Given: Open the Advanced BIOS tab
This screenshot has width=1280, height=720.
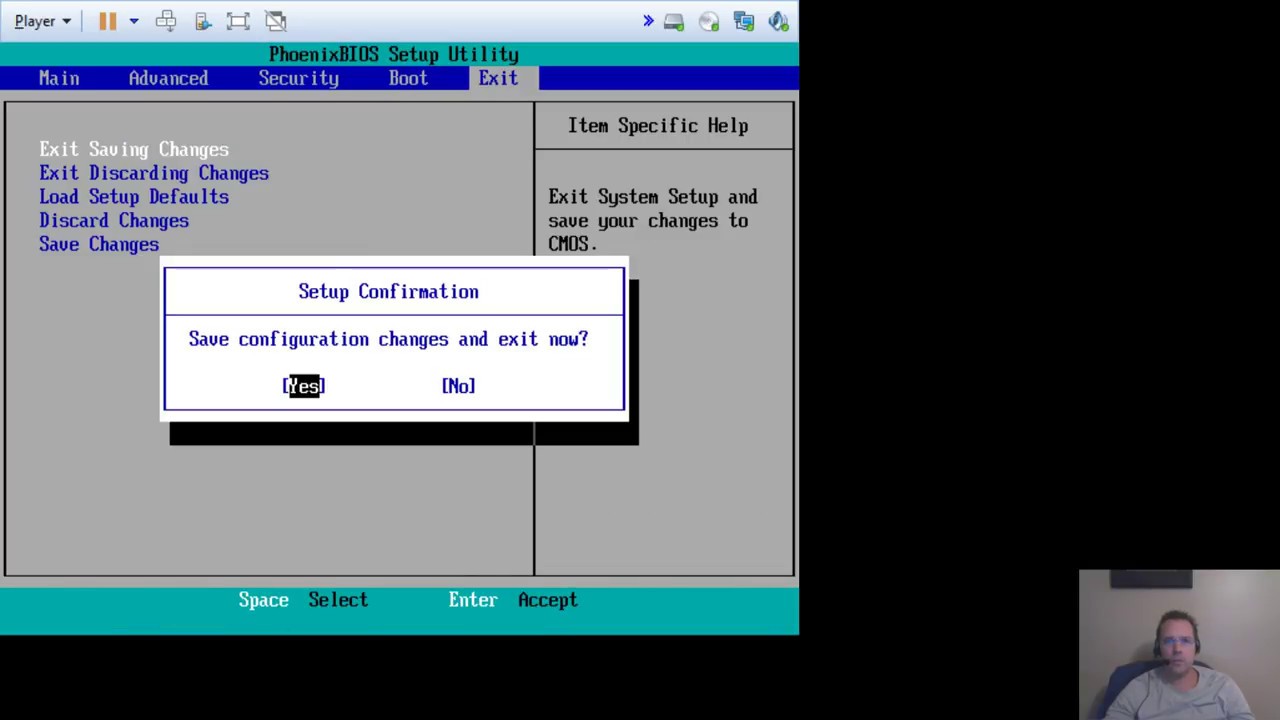Looking at the screenshot, I should (x=168, y=78).
